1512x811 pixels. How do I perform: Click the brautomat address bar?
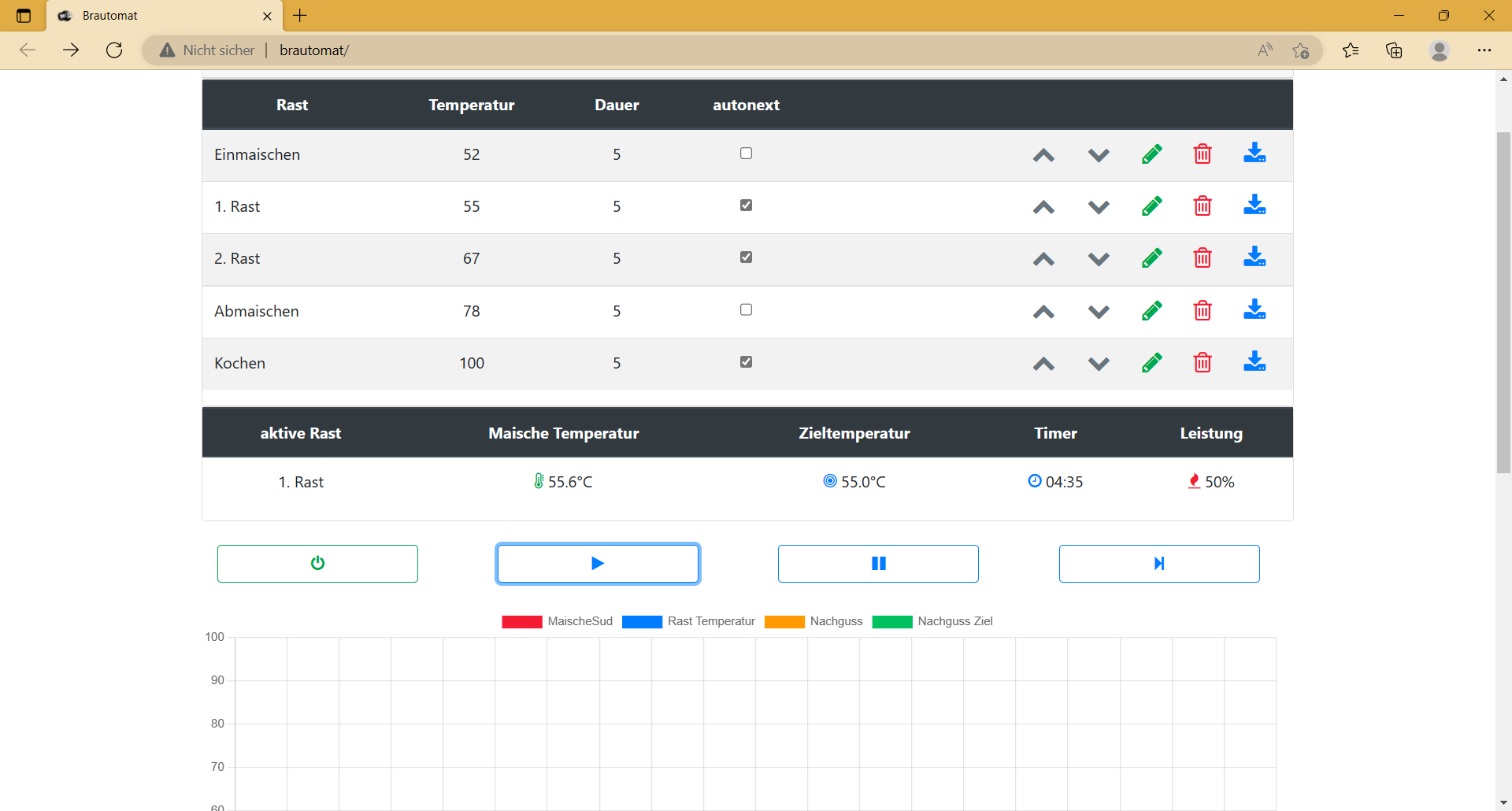pyautogui.click(x=709, y=50)
